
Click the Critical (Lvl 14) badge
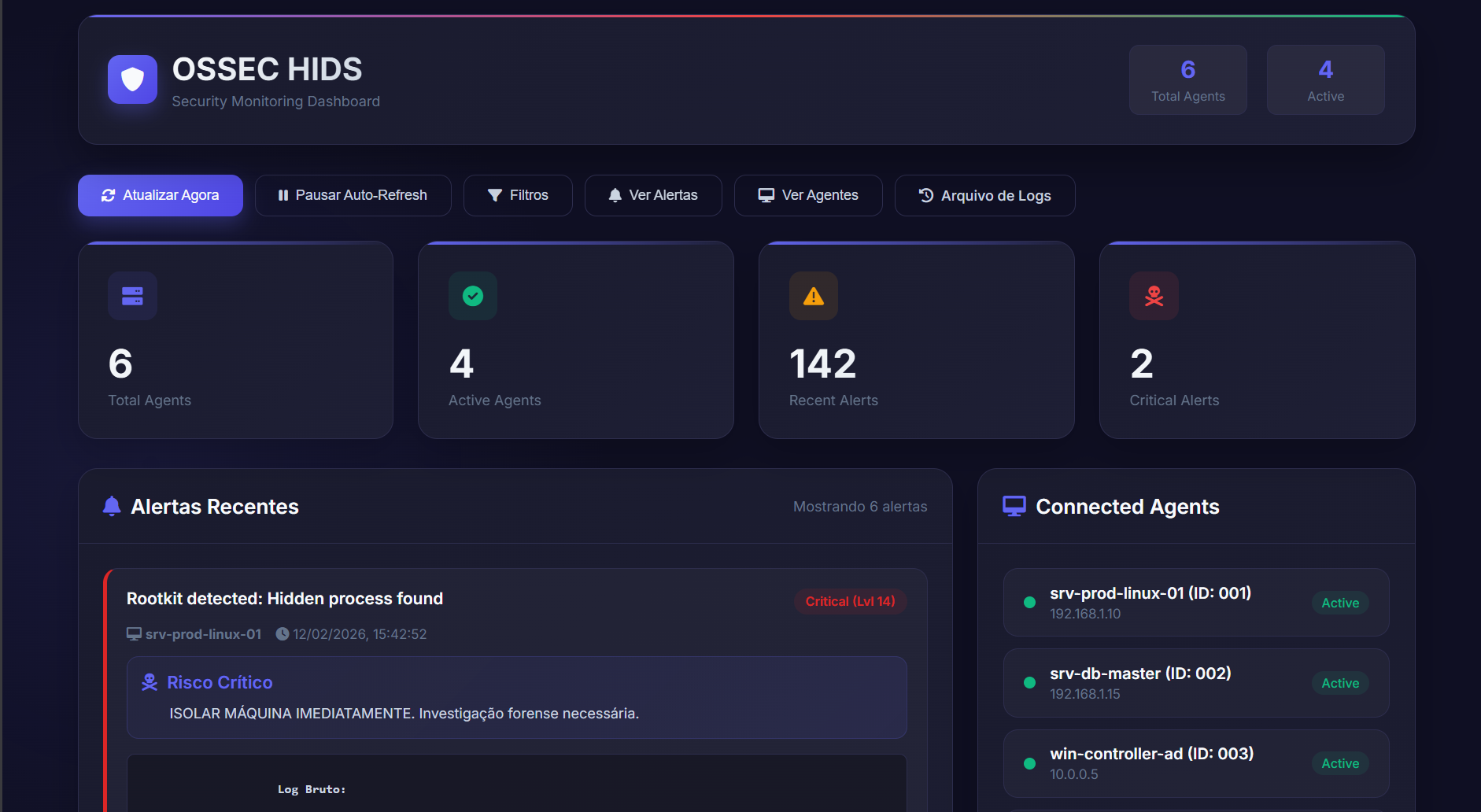851,601
